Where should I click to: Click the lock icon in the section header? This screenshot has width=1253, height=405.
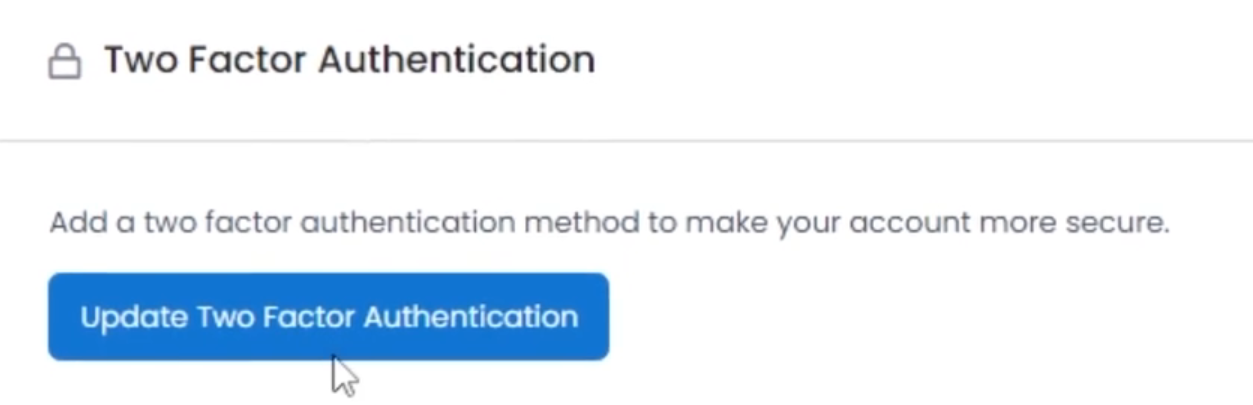pyautogui.click(x=65, y=62)
